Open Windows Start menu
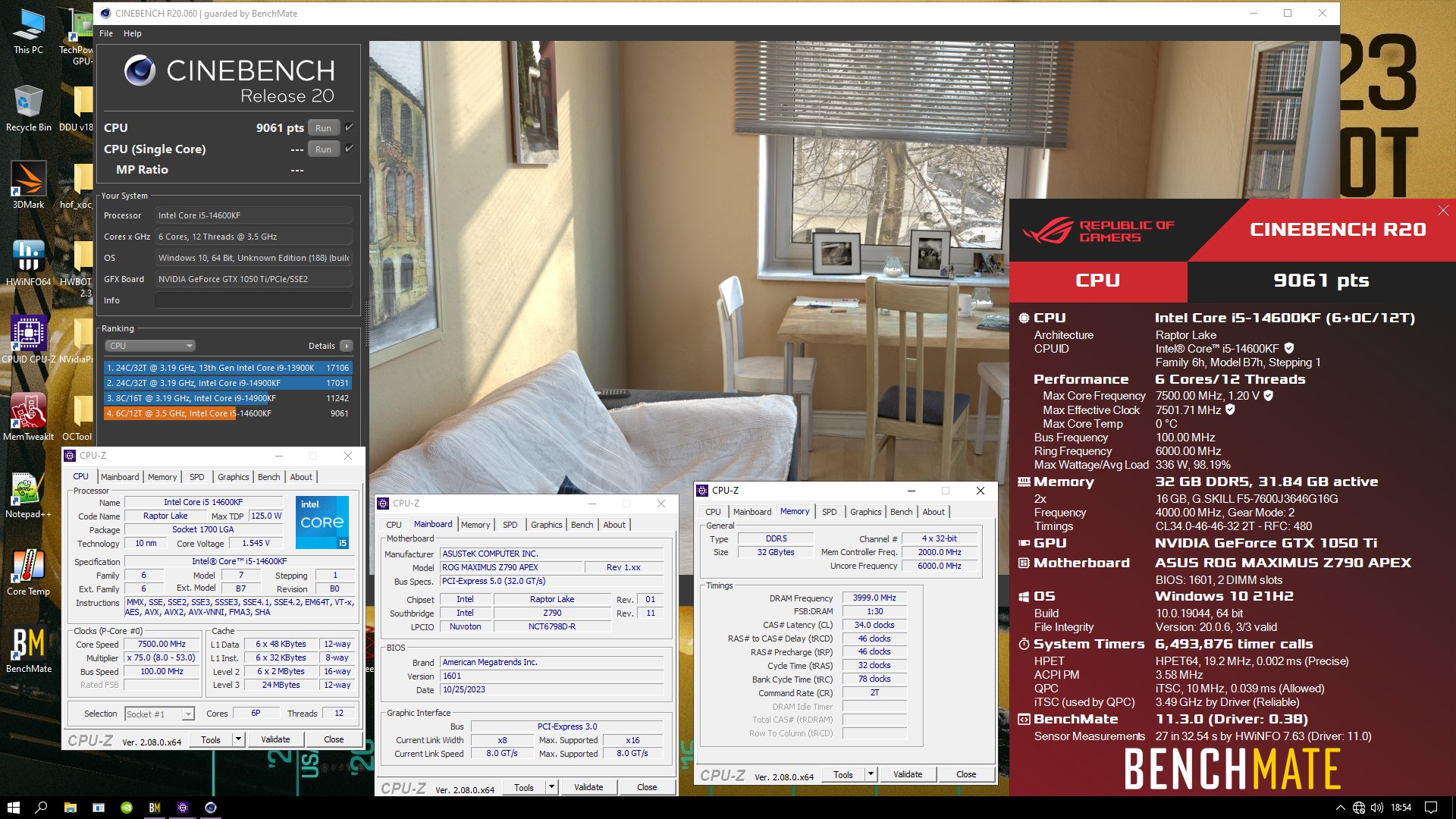The width and height of the screenshot is (1456, 819). pyautogui.click(x=13, y=808)
